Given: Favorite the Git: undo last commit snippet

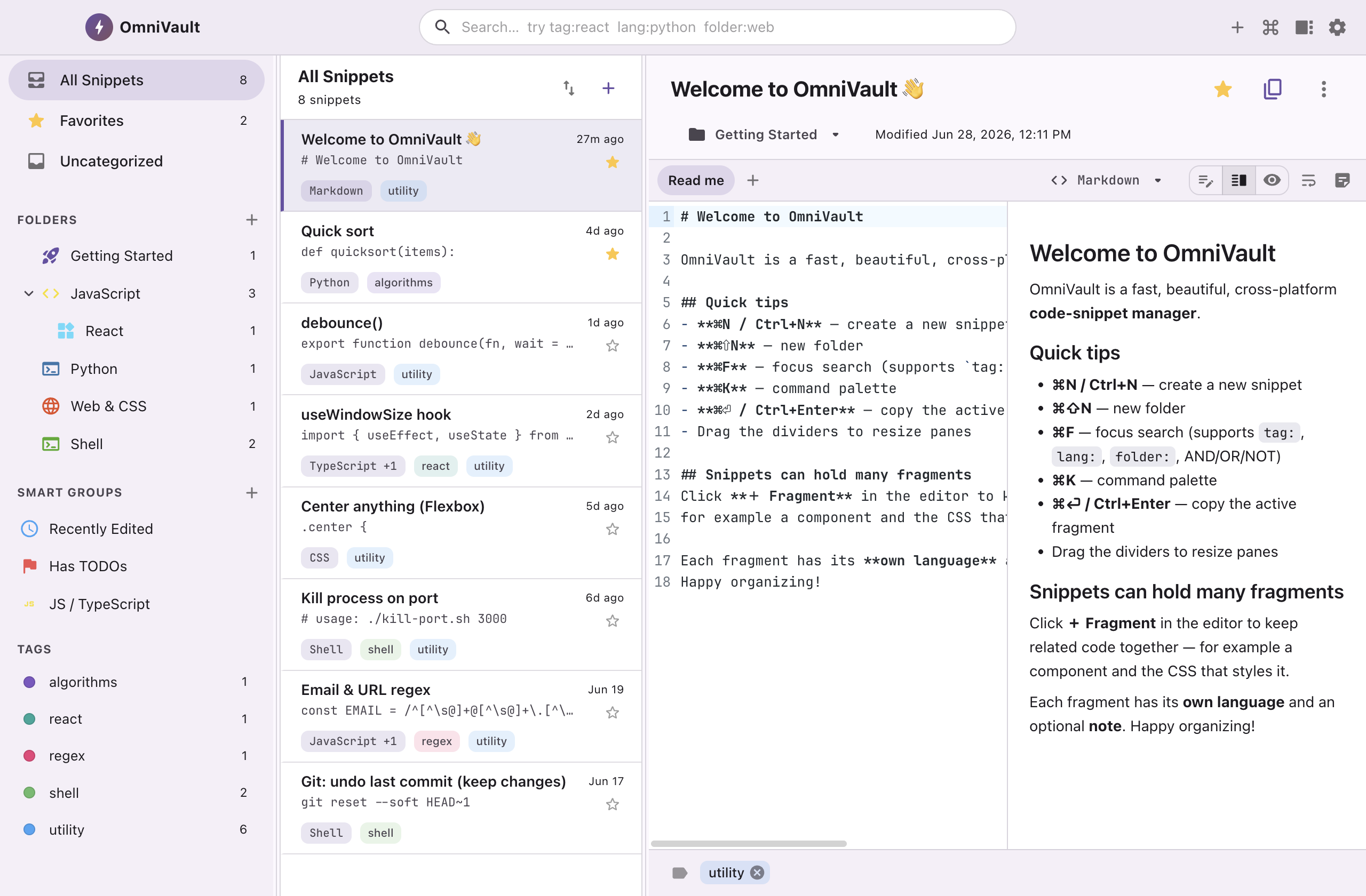Looking at the screenshot, I should tap(613, 805).
